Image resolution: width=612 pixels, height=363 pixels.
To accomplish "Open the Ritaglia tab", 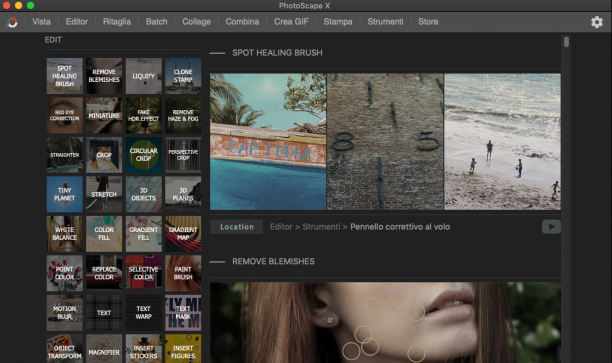I will 117,22.
